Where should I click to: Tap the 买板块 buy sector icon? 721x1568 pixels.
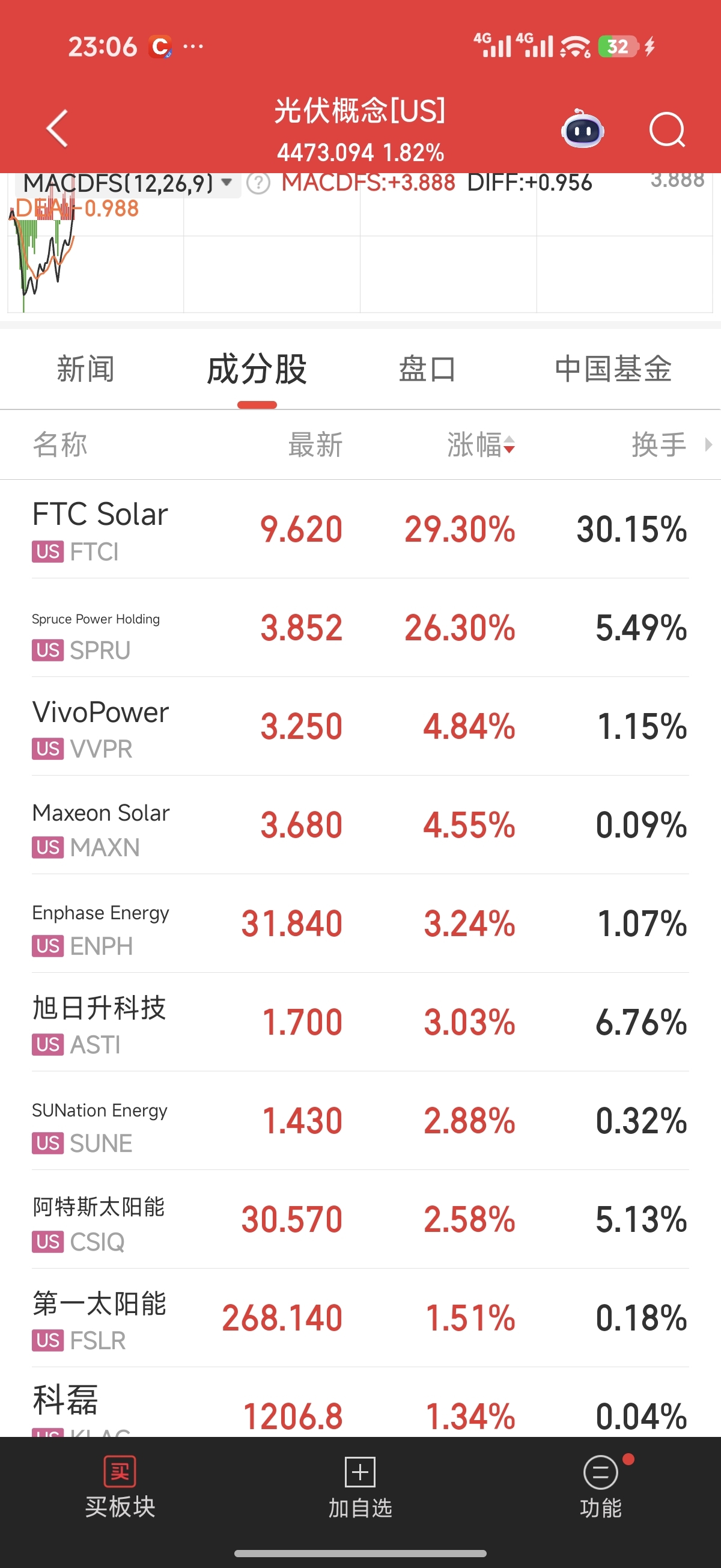click(x=120, y=1472)
